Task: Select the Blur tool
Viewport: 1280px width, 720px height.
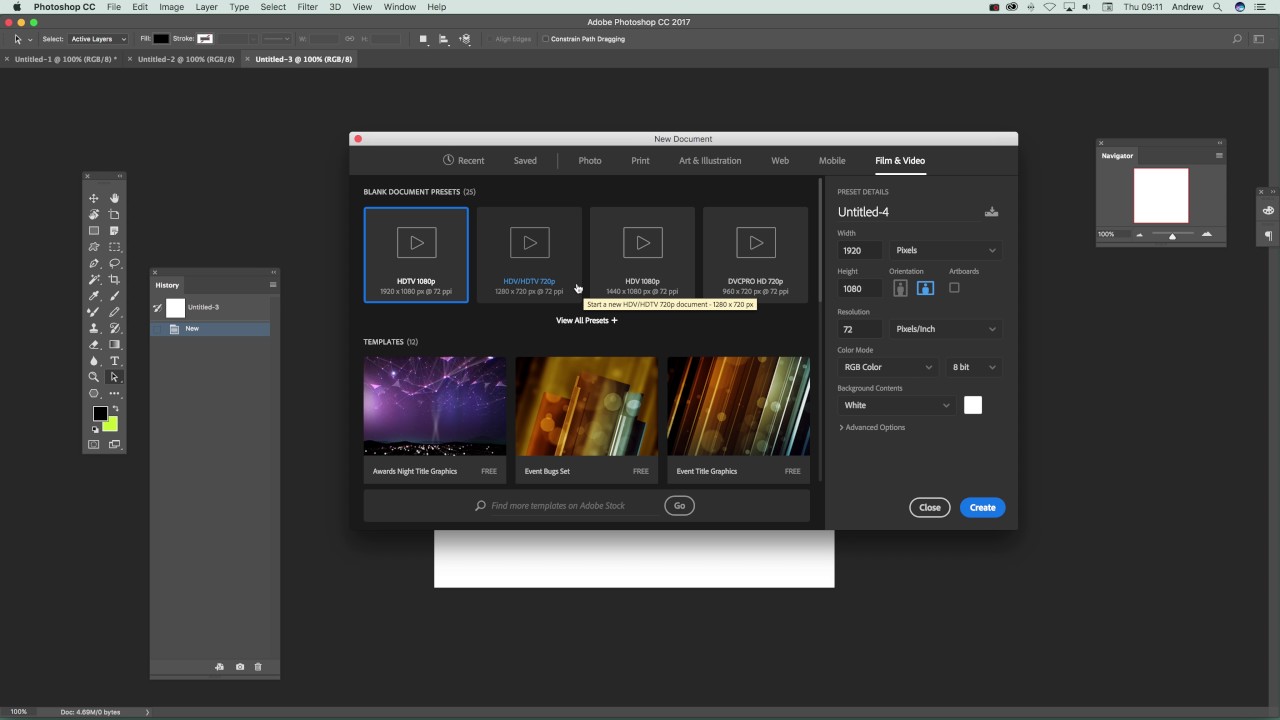Action: coord(94,361)
